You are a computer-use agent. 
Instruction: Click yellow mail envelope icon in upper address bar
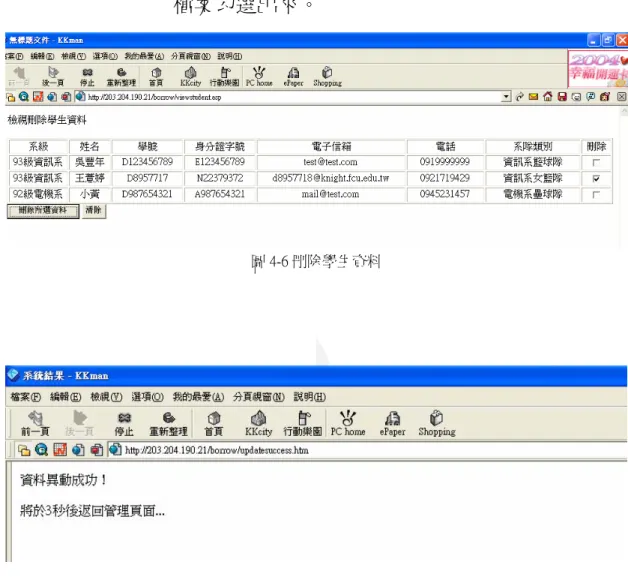point(533,97)
